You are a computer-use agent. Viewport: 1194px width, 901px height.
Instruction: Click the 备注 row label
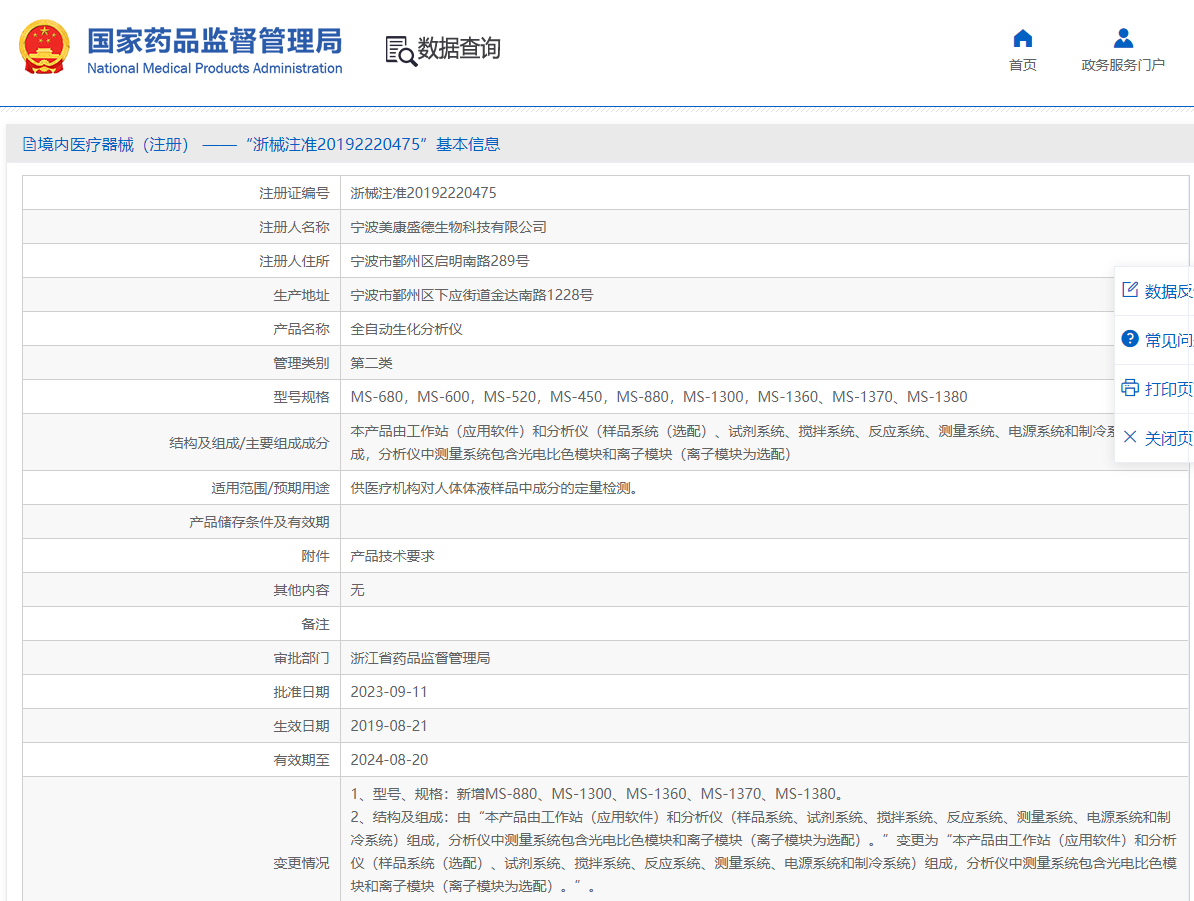coord(315,625)
